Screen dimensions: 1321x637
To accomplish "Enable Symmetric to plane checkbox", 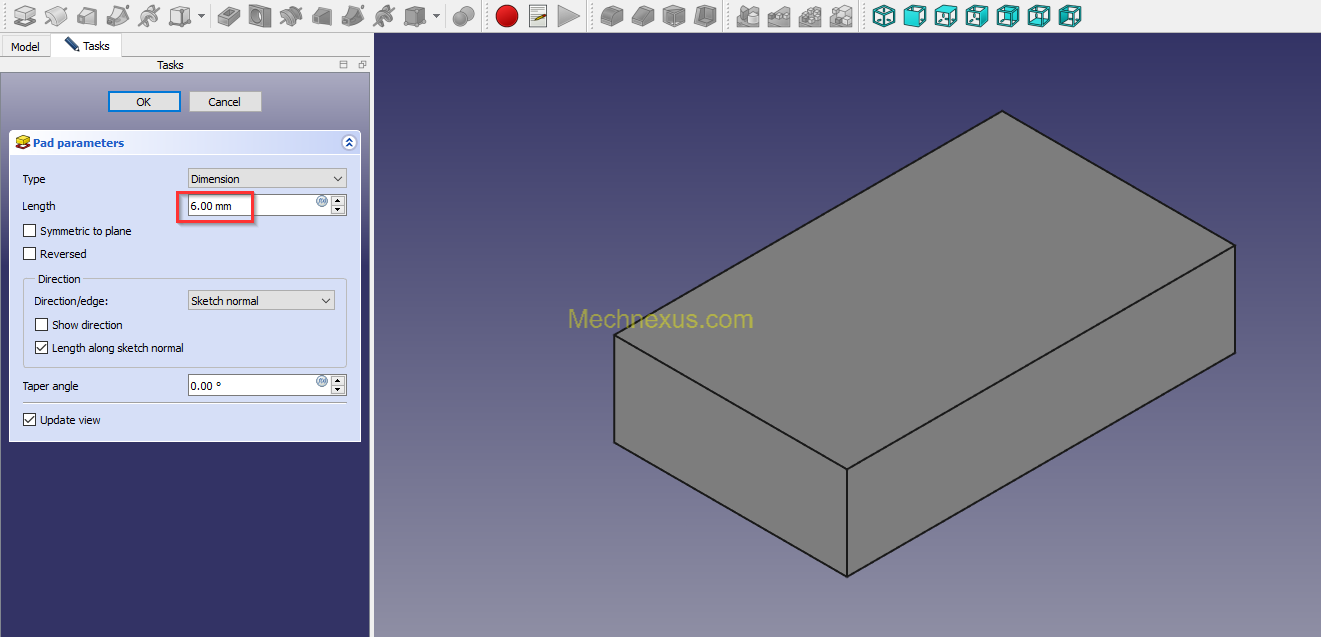I will click(29, 231).
